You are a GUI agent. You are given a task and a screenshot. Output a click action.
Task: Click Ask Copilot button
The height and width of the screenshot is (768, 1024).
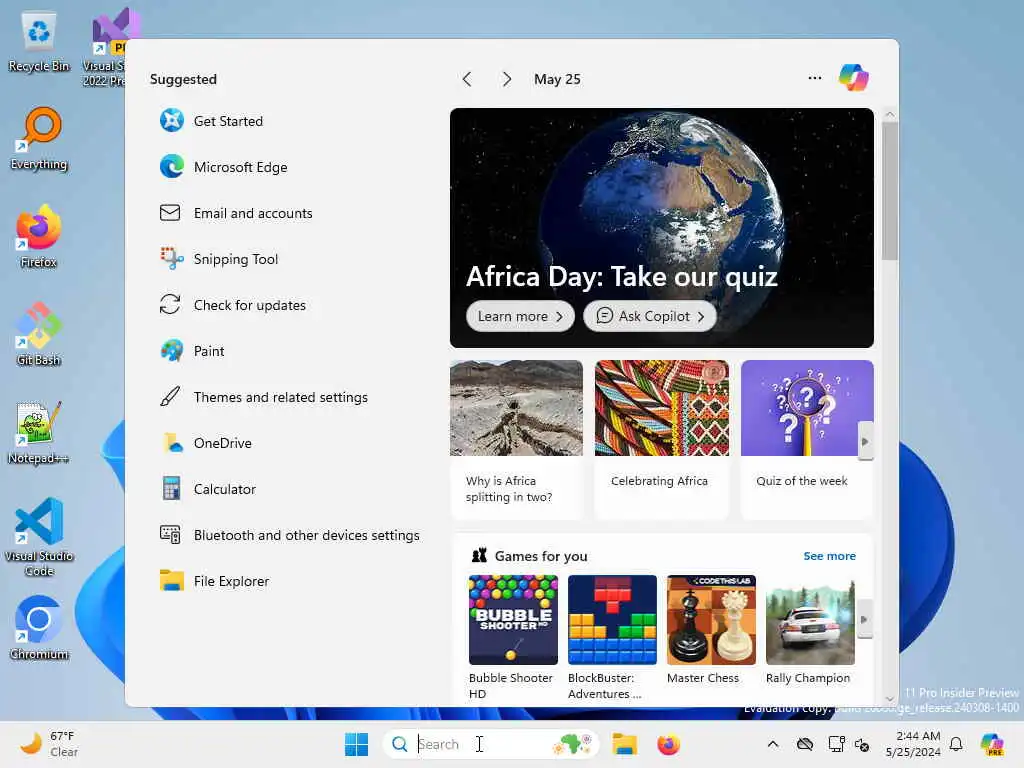coord(650,316)
